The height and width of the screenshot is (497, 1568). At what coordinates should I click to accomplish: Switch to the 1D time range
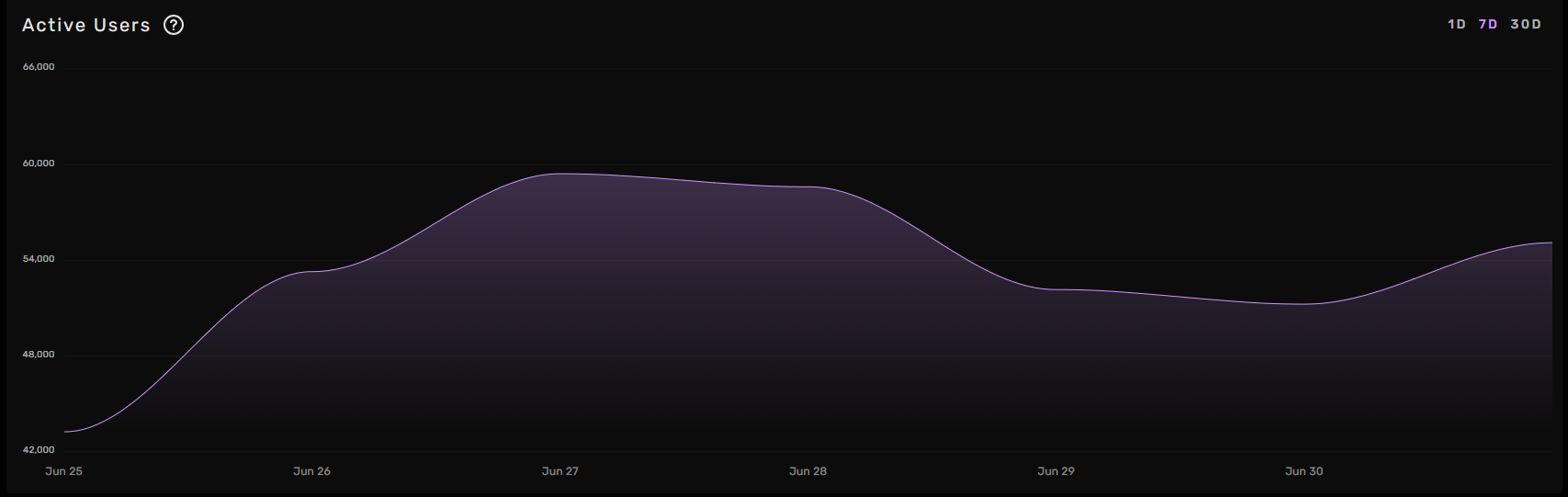point(1457,24)
